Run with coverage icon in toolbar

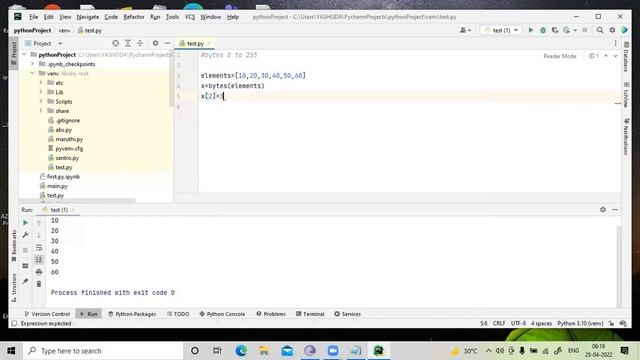point(555,30)
